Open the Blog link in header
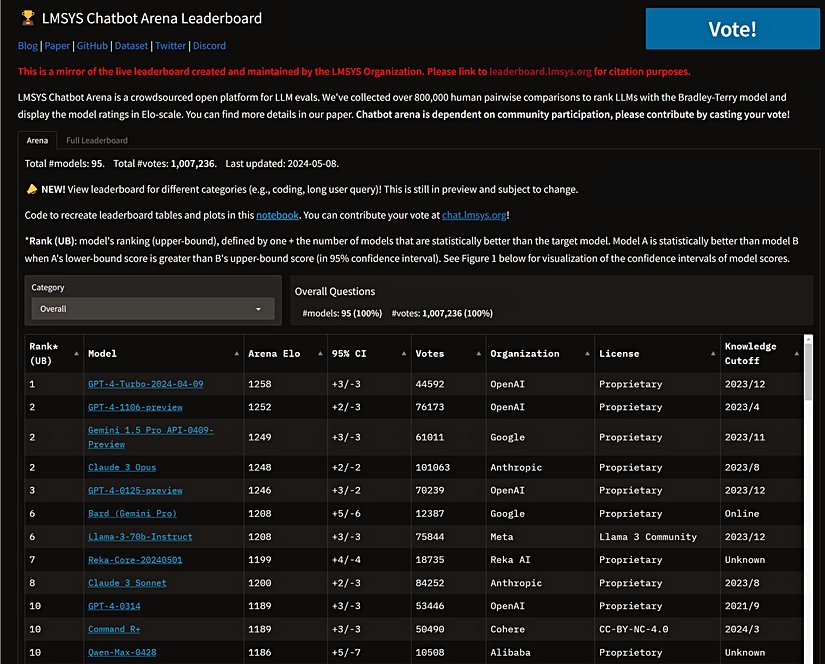Viewport: 825px width, 664px height. point(28,46)
